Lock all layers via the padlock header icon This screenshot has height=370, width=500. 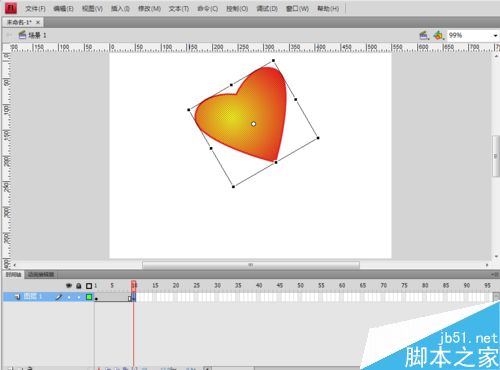[x=79, y=286]
